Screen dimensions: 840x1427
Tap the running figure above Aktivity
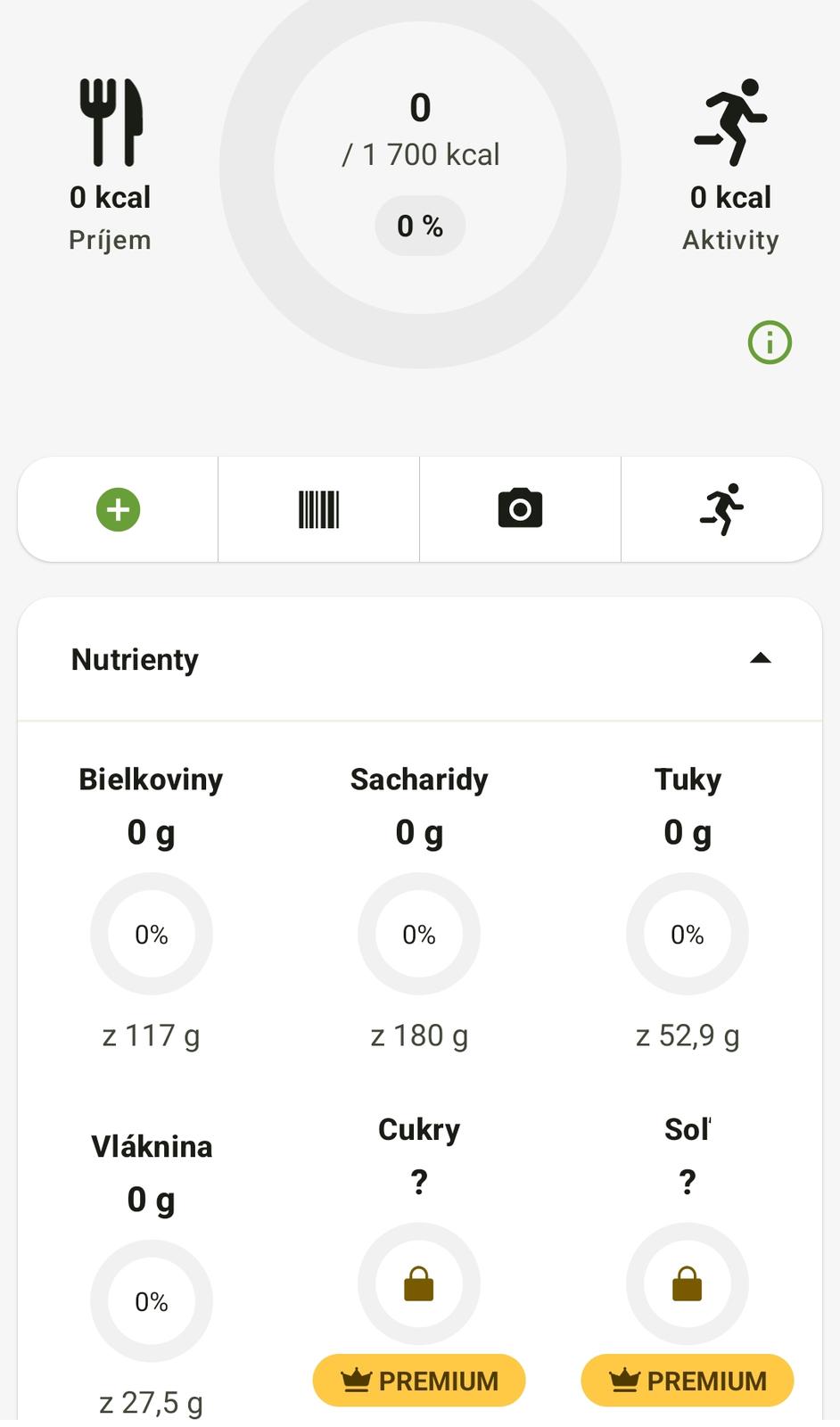point(730,122)
